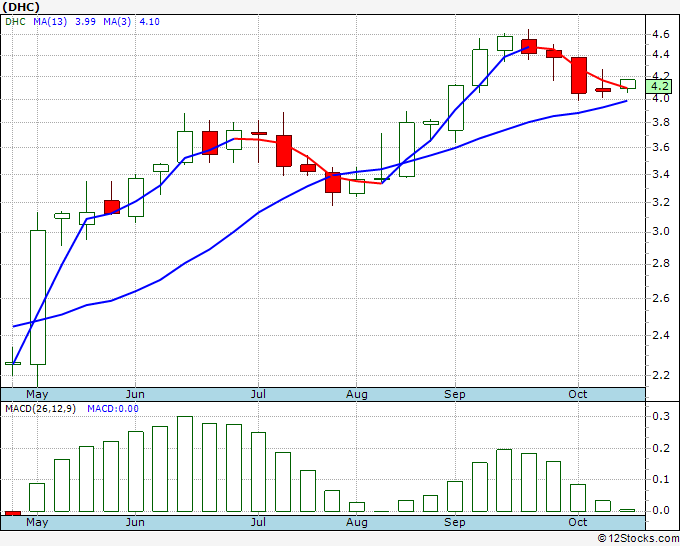The width and height of the screenshot is (680, 546).
Task: Click Sep on the price chart axis
Action: pos(454,395)
